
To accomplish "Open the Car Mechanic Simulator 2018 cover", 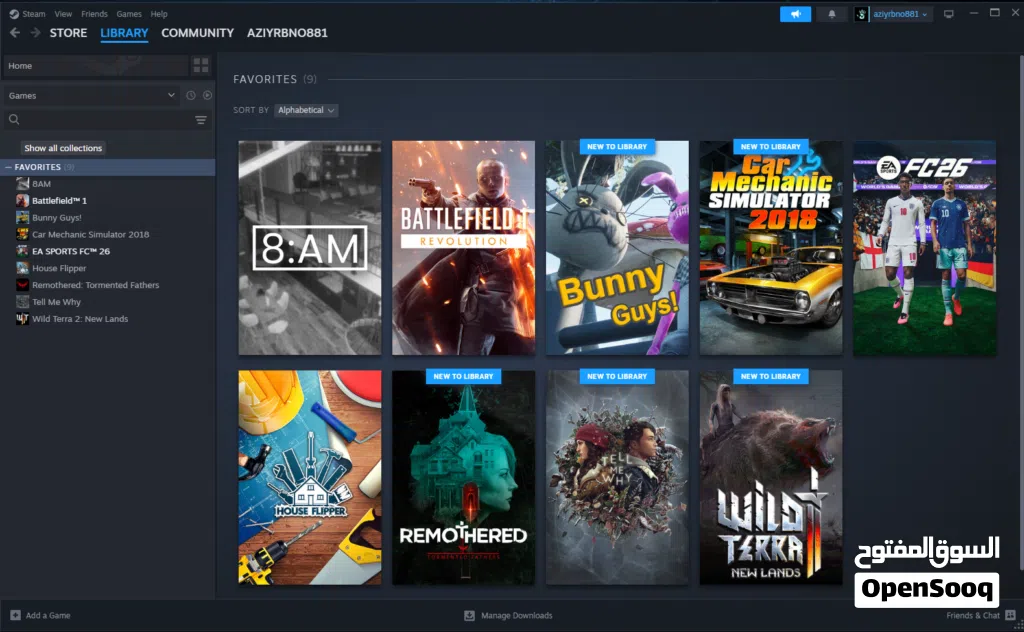I will 771,248.
